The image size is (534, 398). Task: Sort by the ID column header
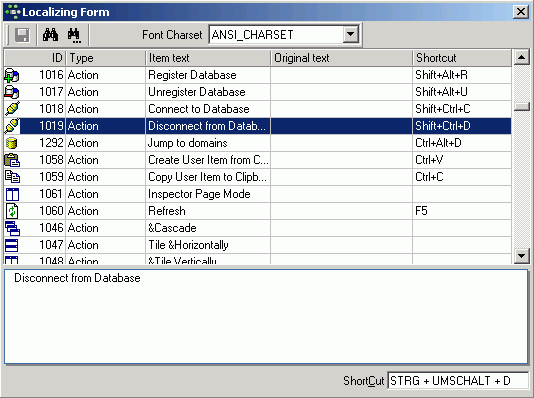pyautogui.click(x=35, y=58)
